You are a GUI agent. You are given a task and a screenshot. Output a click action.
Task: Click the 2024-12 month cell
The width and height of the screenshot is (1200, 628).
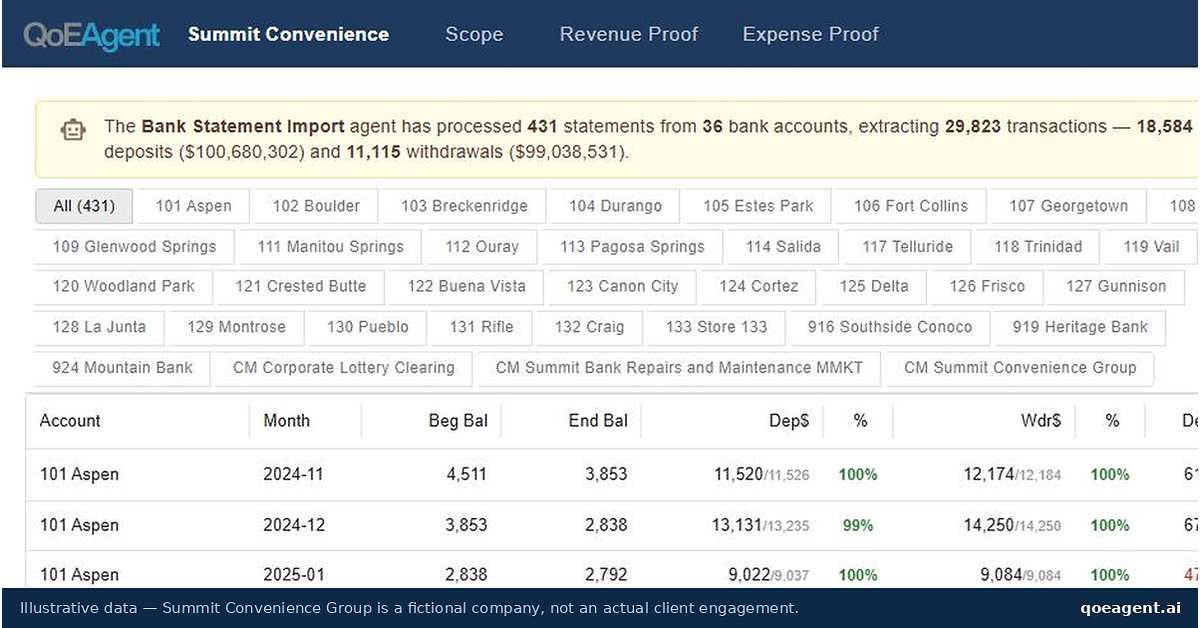(x=294, y=525)
